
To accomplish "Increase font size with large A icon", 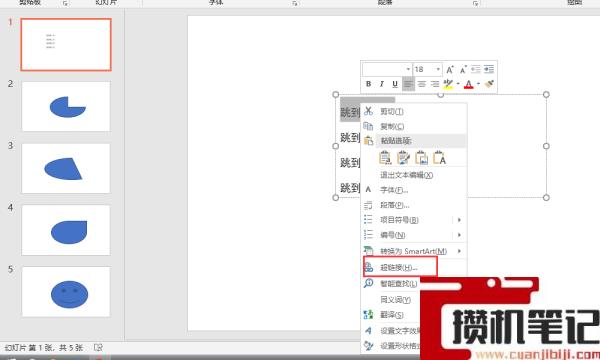I will [450, 70].
